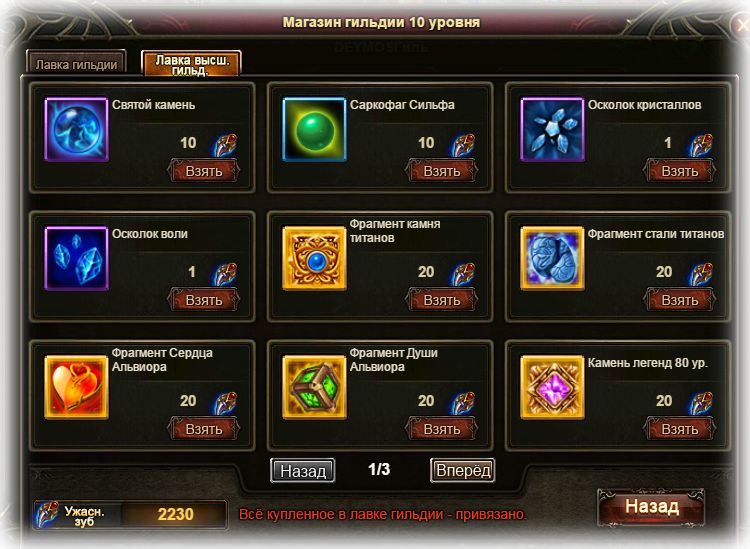Switch to the Лавка гильдии tab
Viewport: 750px width, 549px height.
point(76,63)
